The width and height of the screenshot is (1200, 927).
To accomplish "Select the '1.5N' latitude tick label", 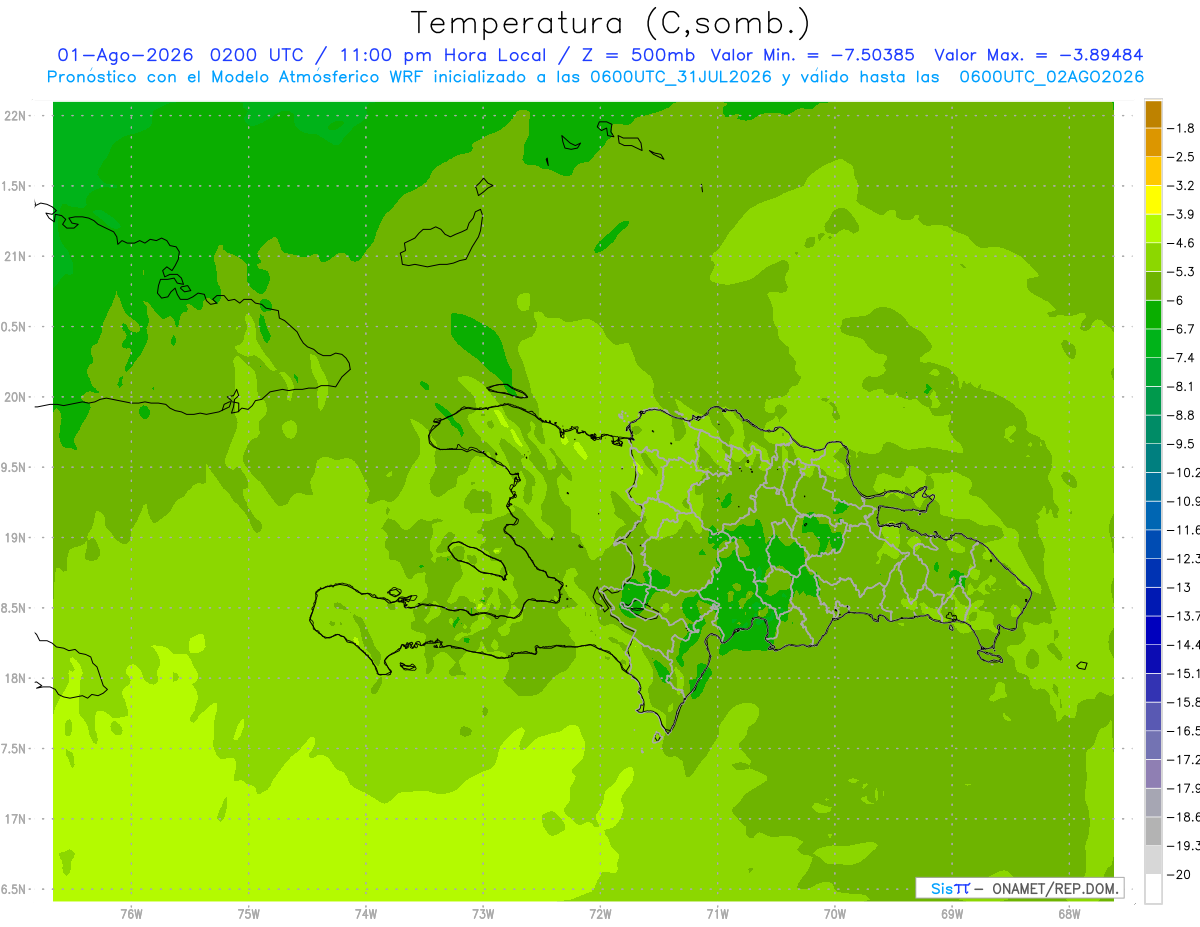I will [15, 186].
